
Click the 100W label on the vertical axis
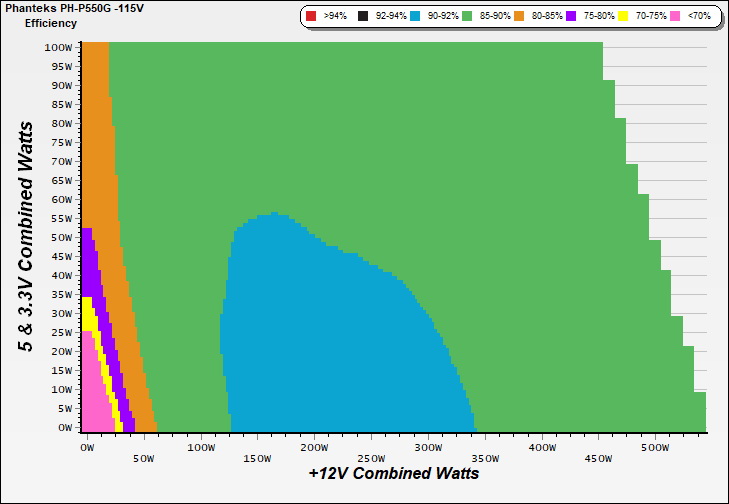58,47
